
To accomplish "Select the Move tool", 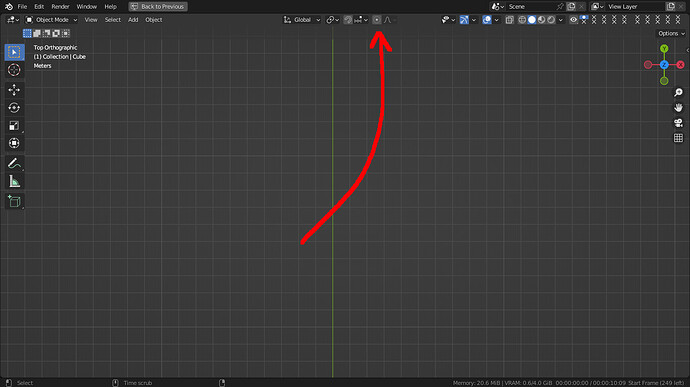I will pyautogui.click(x=14, y=90).
